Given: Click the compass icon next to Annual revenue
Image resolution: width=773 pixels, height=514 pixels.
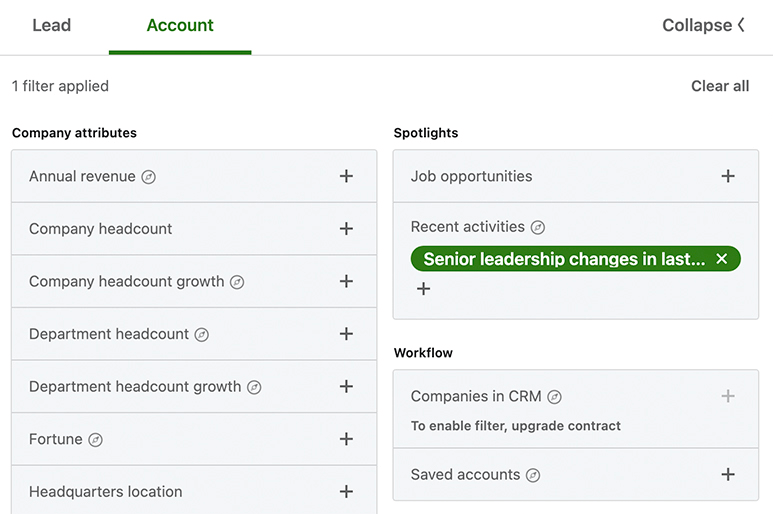Looking at the screenshot, I should (x=148, y=177).
